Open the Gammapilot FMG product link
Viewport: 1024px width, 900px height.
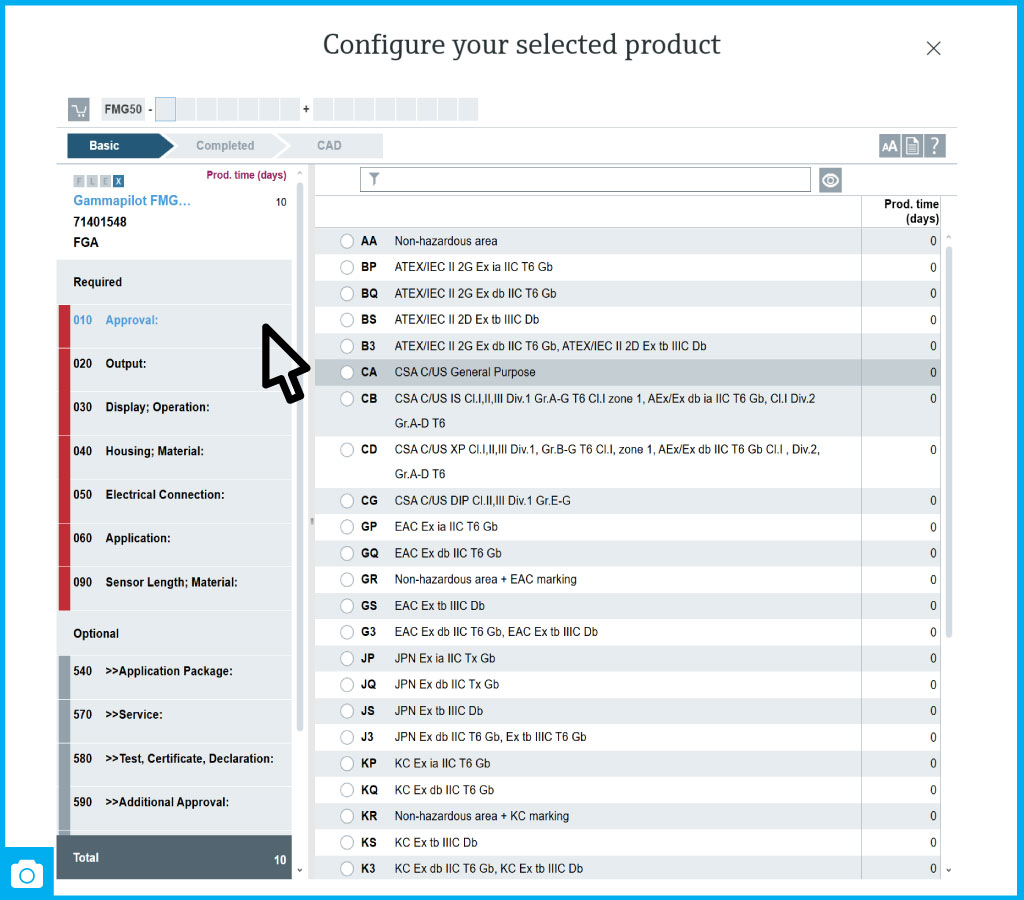click(132, 201)
